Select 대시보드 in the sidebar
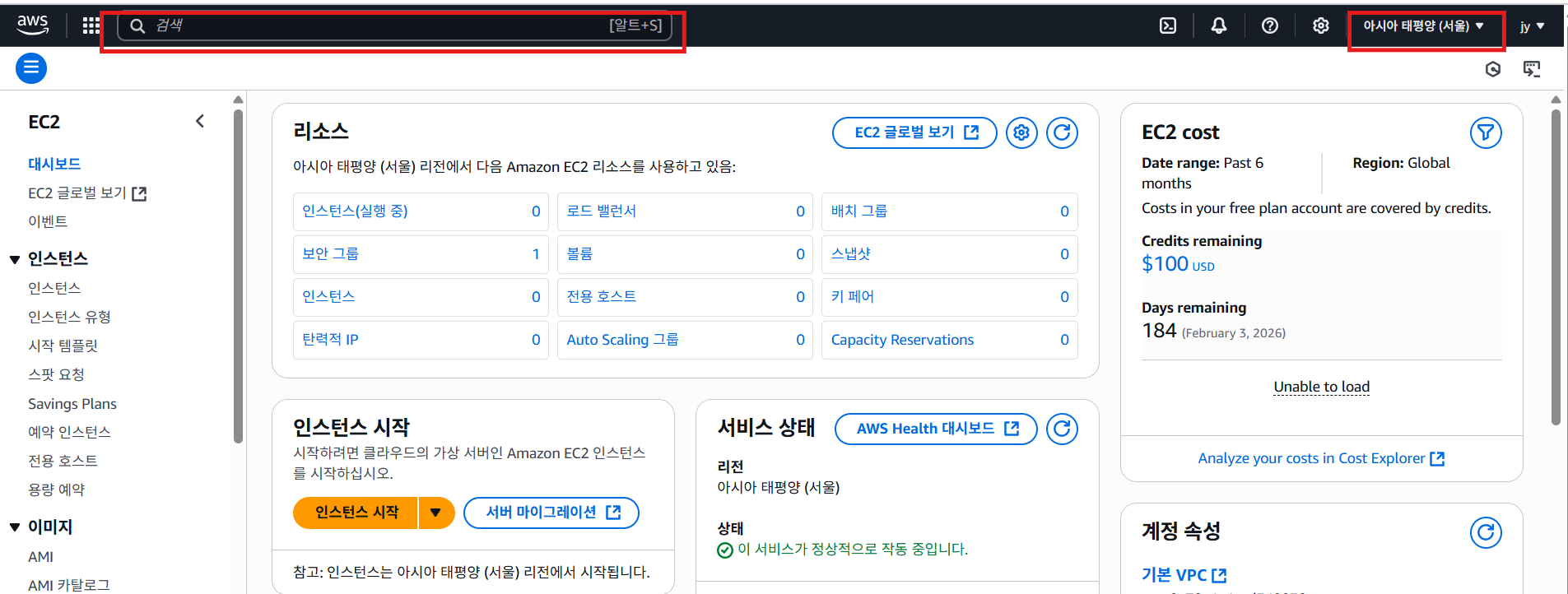 tap(54, 164)
